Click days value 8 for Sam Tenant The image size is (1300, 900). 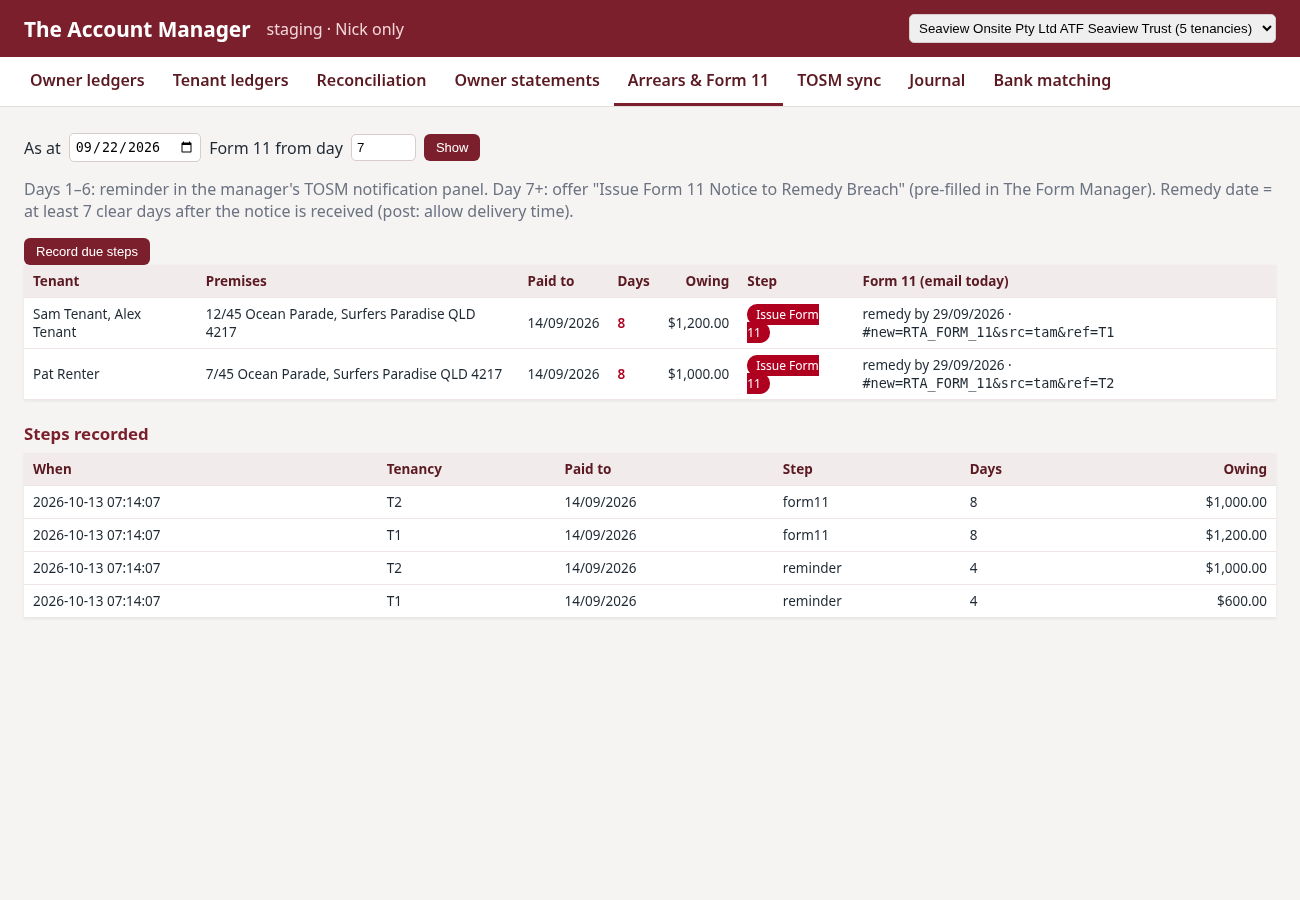[621, 323]
